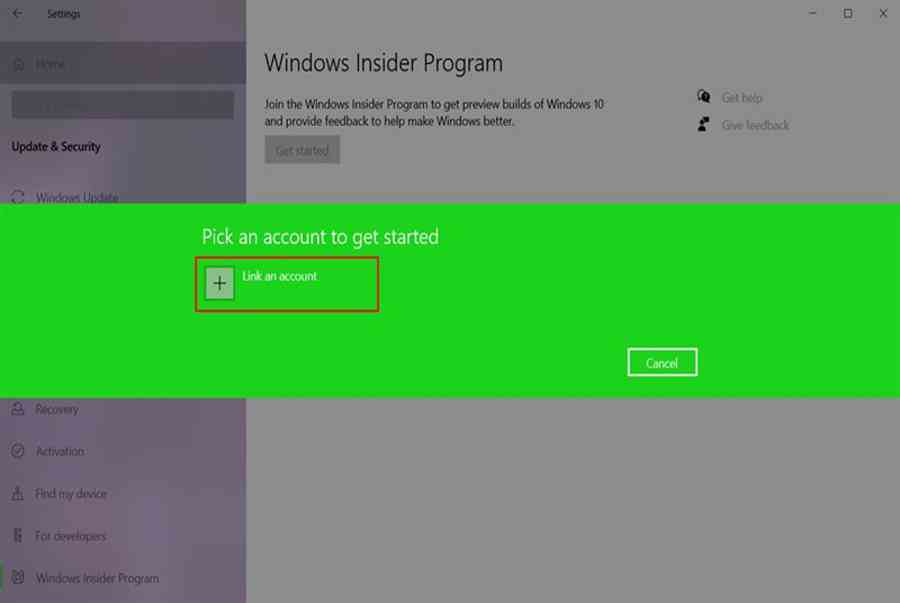Click the Home sidebar label

tap(50, 64)
